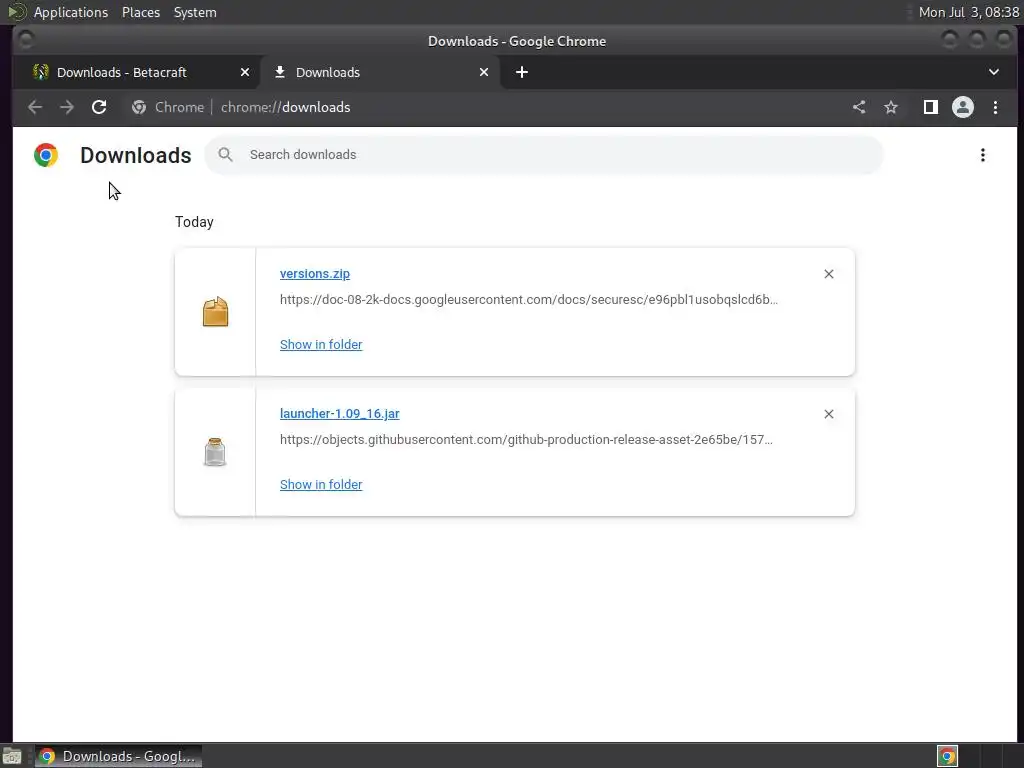Remove launcher-1.09_16.jar from the list
1024x768 pixels.
coord(829,414)
